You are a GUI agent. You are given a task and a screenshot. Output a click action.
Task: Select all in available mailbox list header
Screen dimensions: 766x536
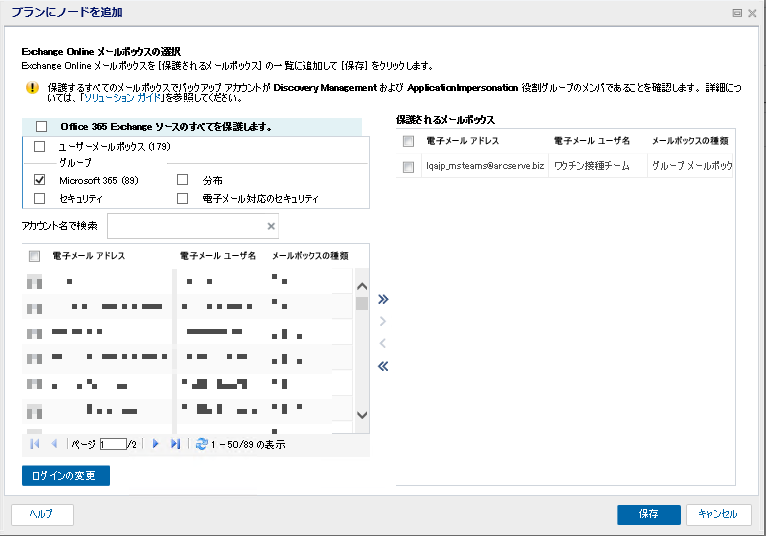[34, 256]
